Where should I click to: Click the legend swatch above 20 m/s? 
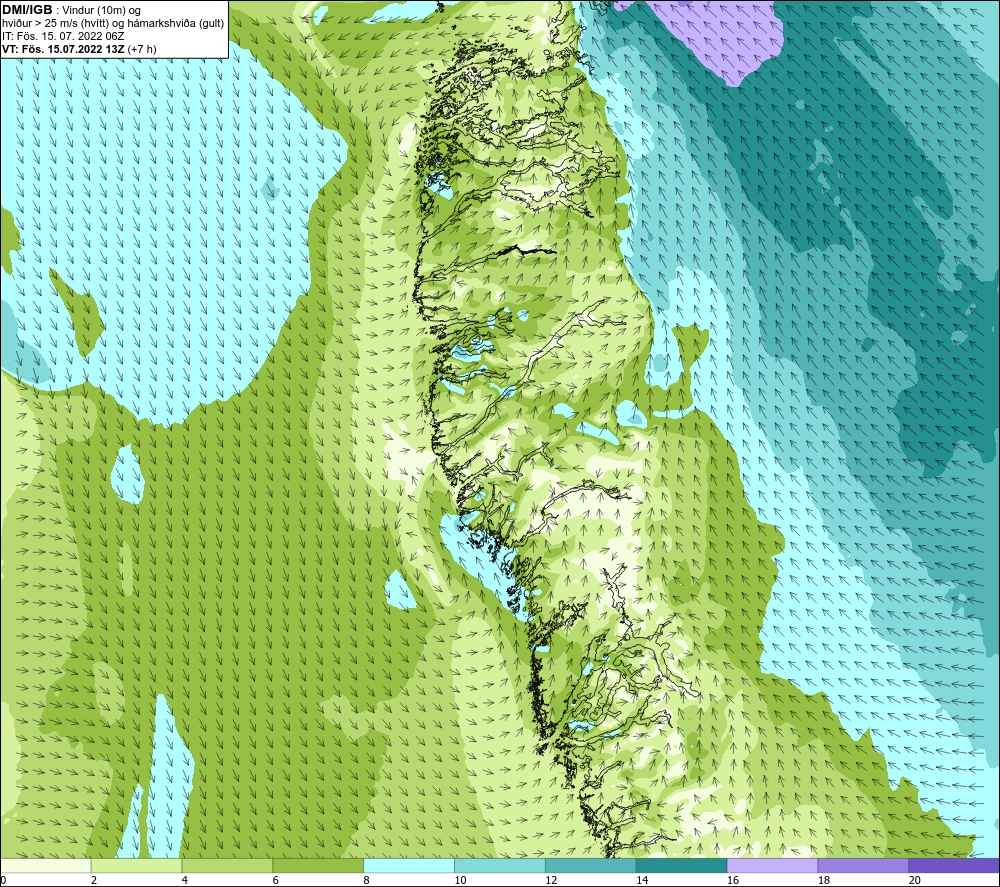953,866
